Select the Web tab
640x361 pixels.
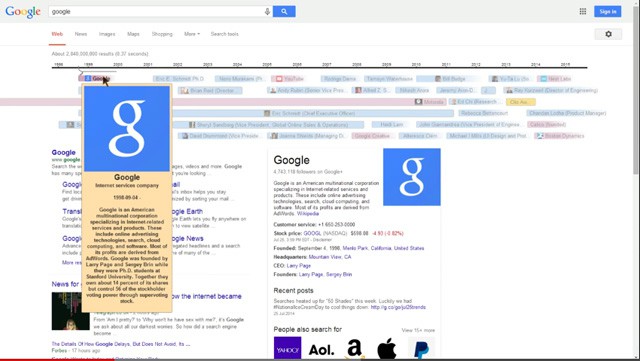(57, 34)
